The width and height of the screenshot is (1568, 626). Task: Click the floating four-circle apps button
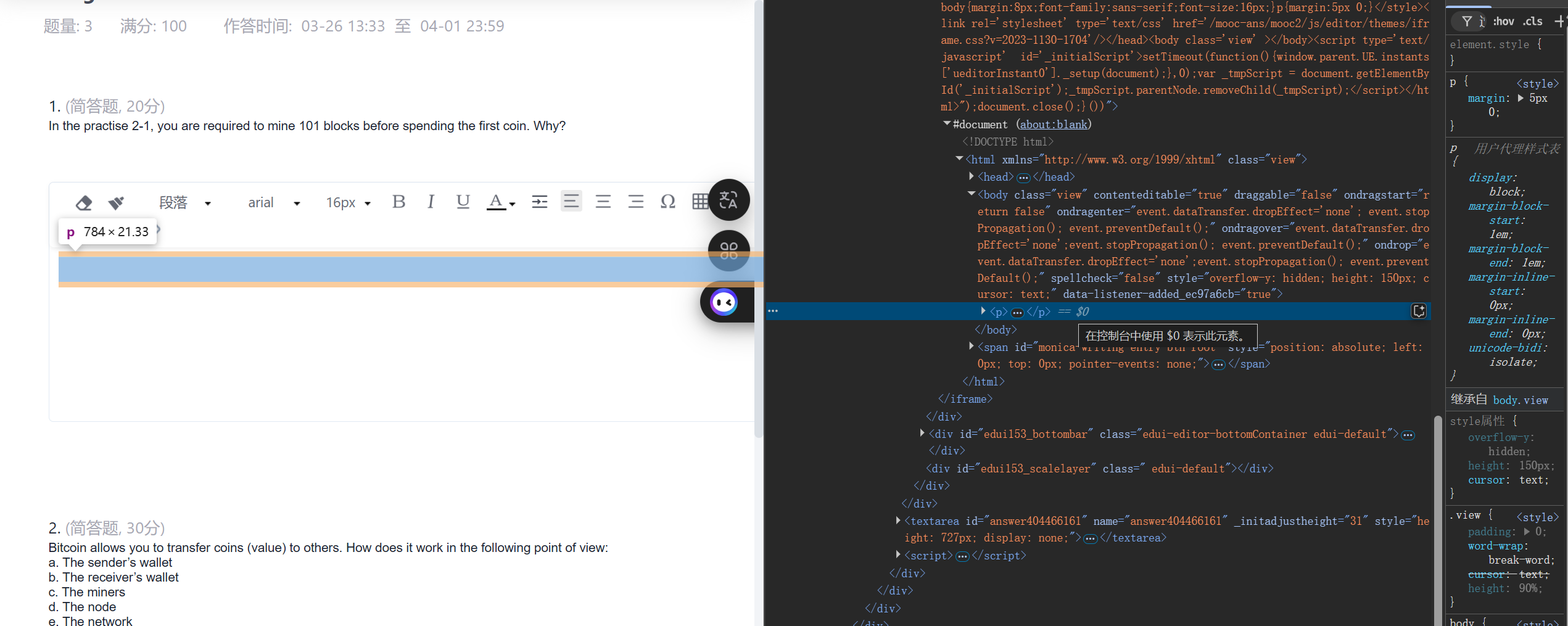pos(729,250)
